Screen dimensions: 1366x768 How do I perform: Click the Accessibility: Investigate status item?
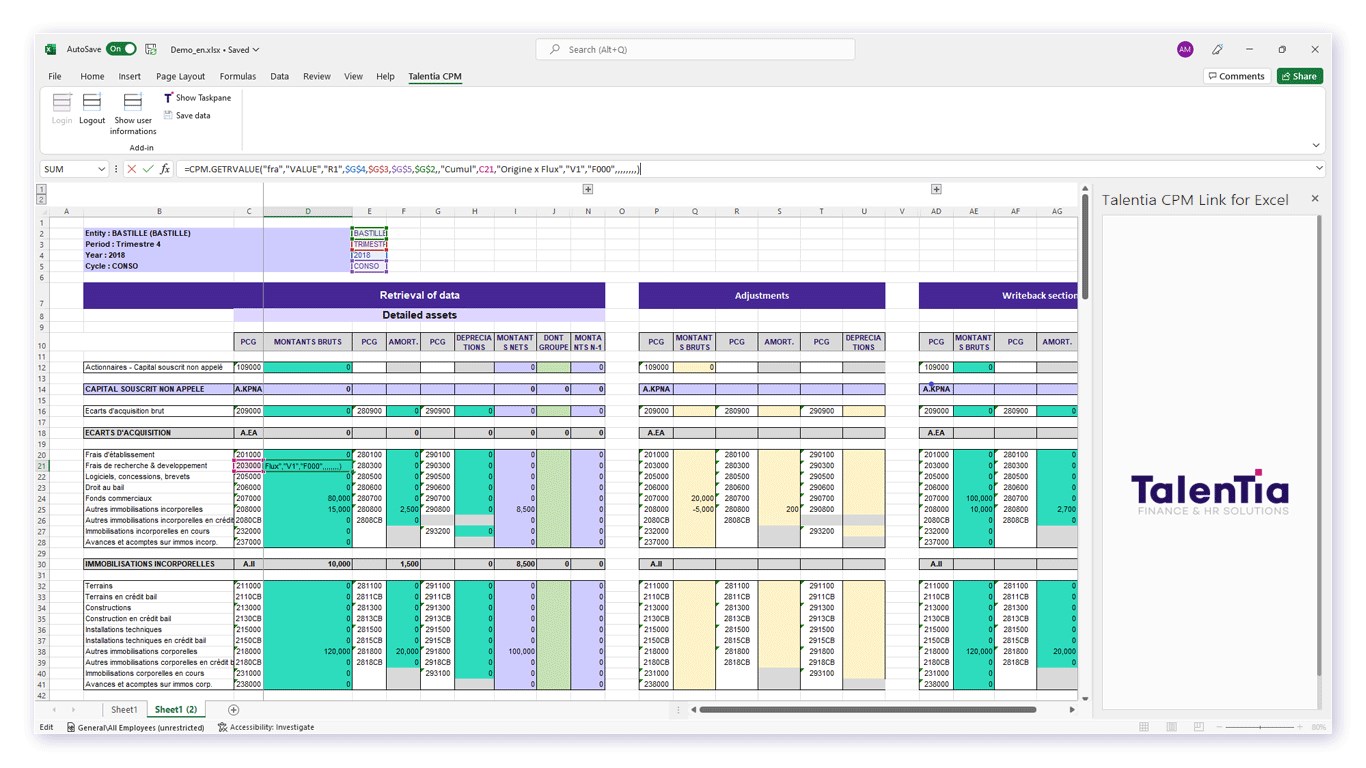tap(266, 727)
